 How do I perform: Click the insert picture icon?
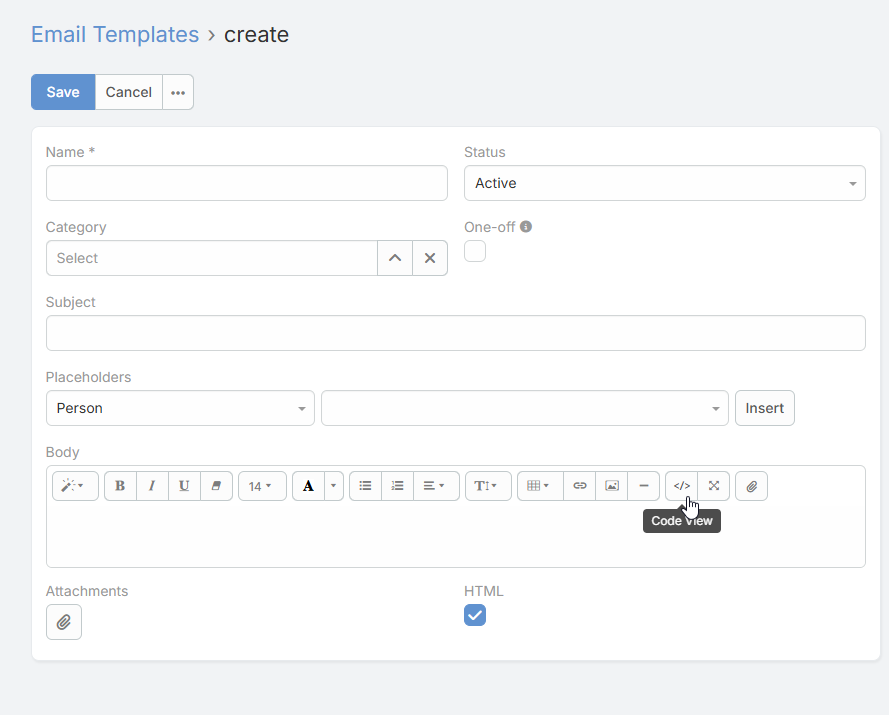[x=611, y=486]
